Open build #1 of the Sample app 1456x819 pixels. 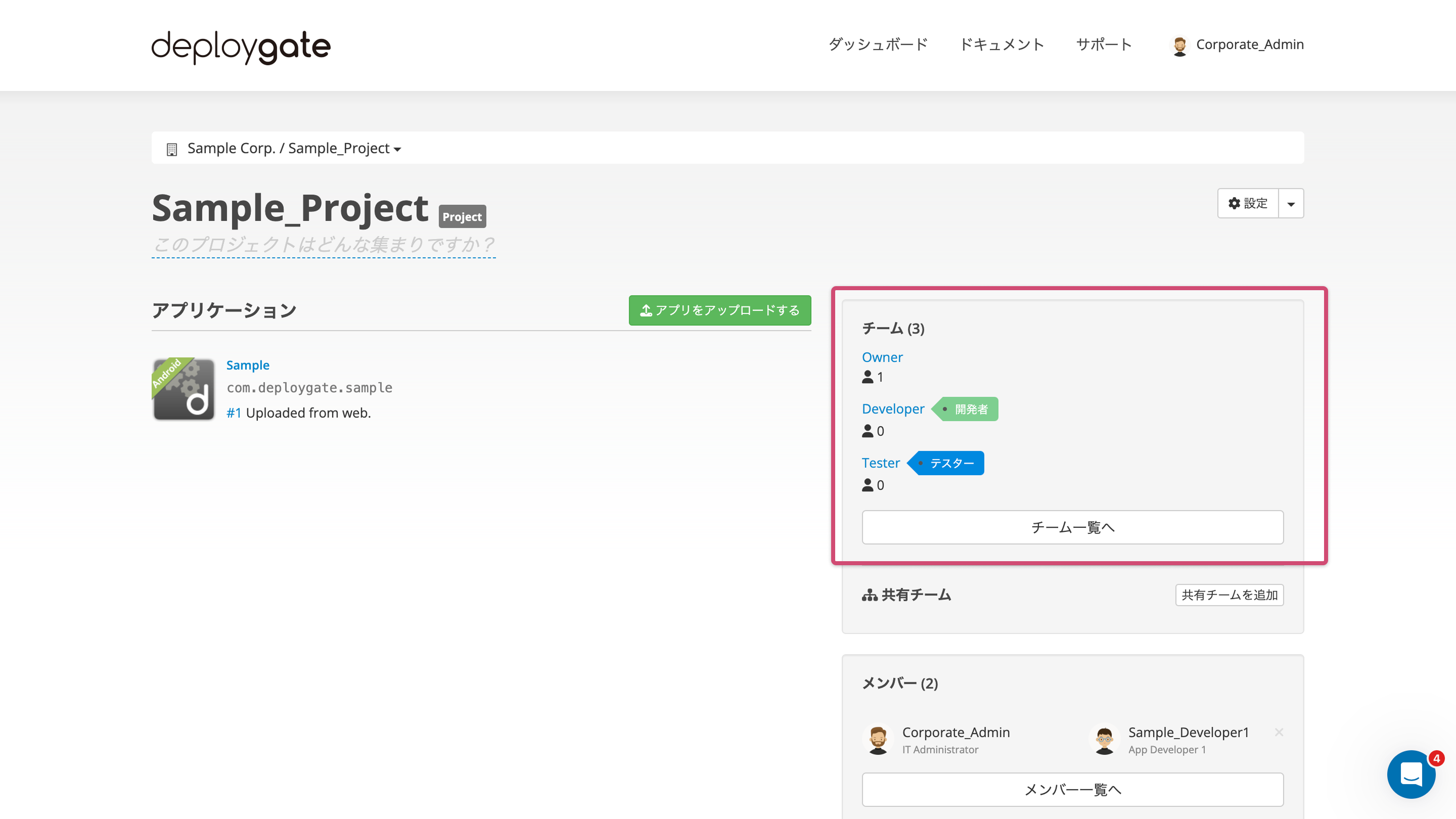[x=233, y=413]
